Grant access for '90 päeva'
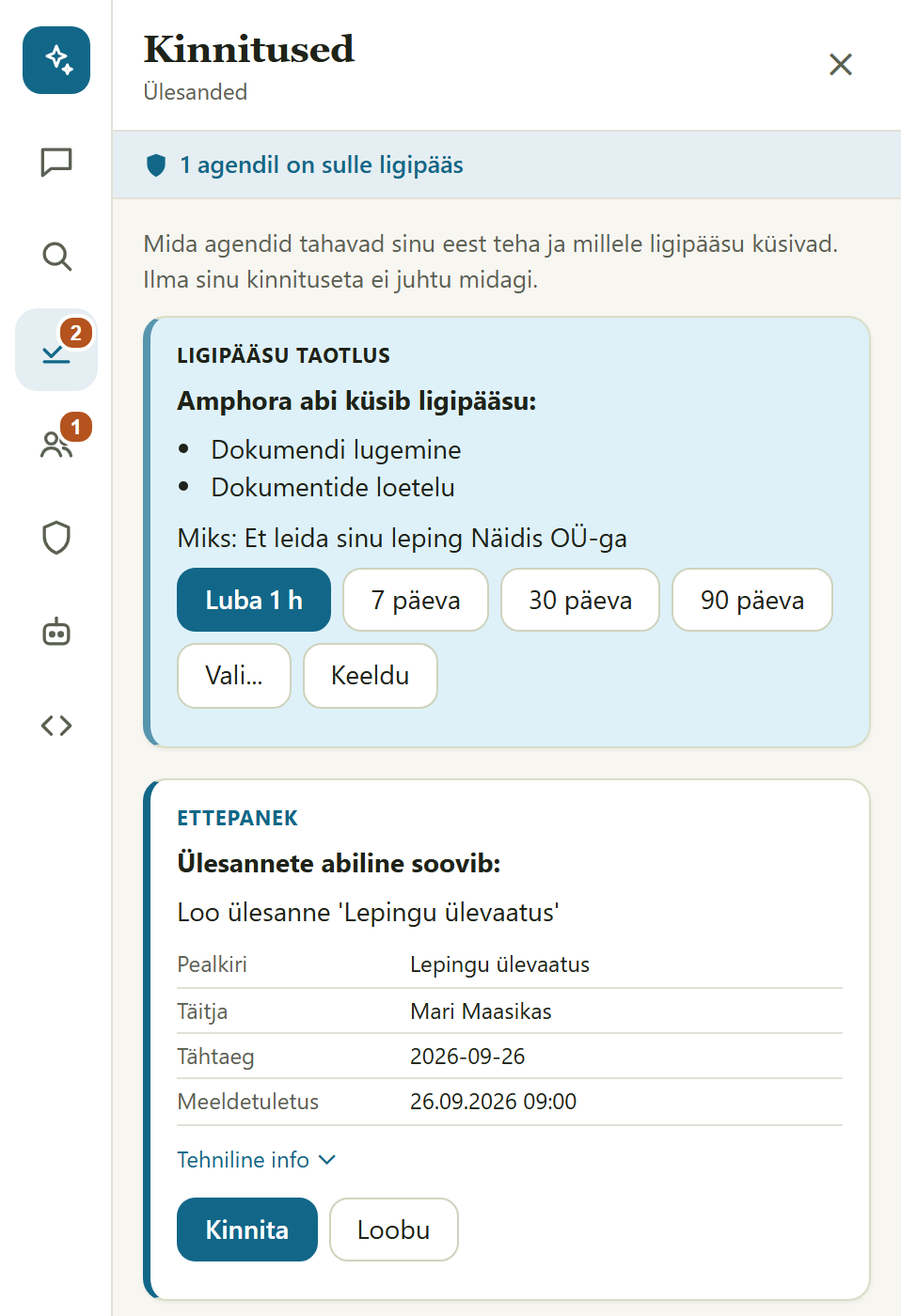The width and height of the screenshot is (901, 1316). click(x=752, y=600)
